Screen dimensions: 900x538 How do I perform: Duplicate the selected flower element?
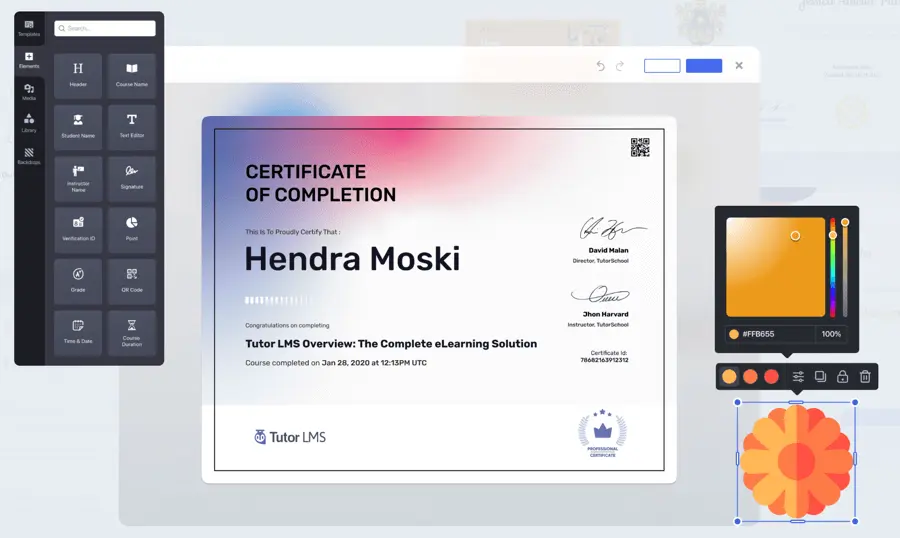[x=820, y=377]
